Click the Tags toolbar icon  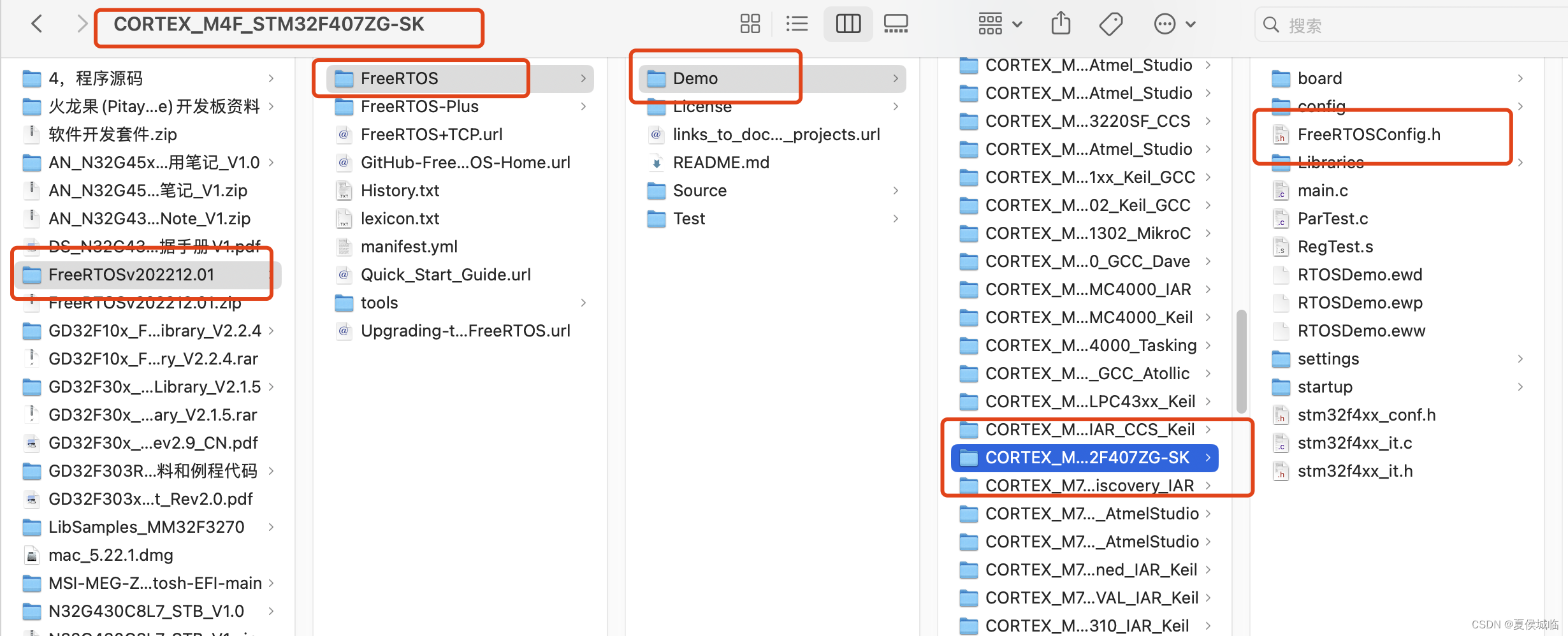click(x=1110, y=24)
